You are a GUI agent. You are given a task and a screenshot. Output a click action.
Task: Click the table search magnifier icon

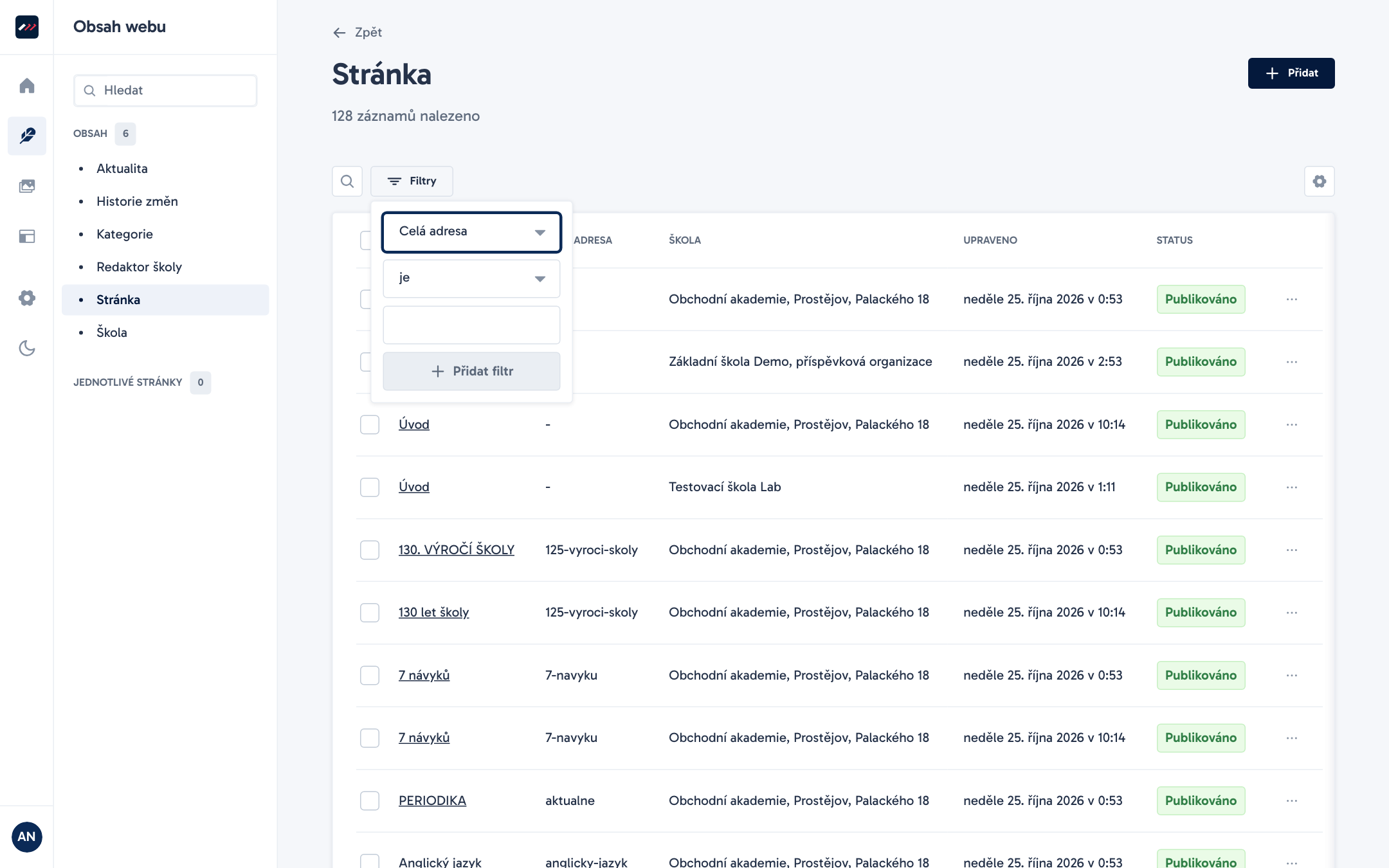pos(347,181)
